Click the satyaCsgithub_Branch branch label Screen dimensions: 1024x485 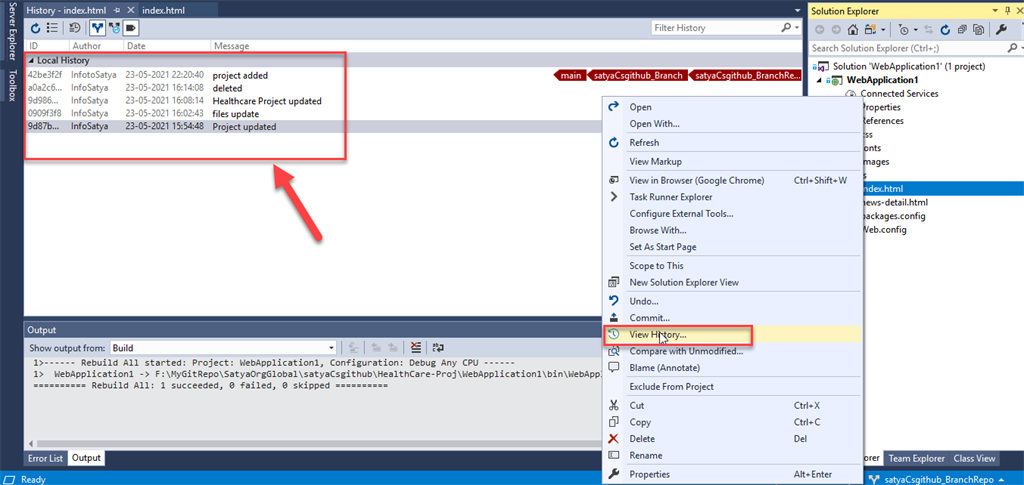point(637,76)
